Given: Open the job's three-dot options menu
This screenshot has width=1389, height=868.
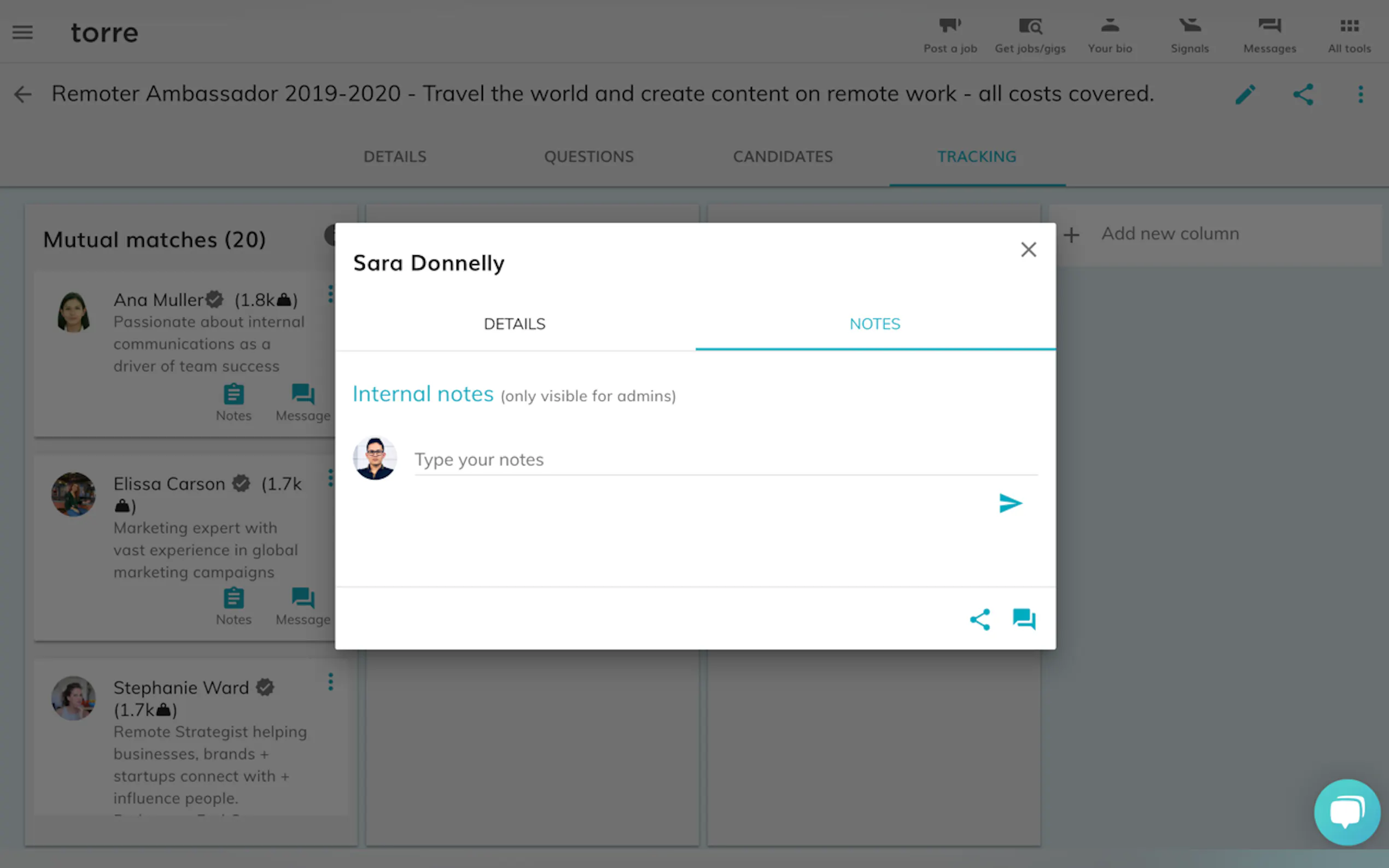Looking at the screenshot, I should 1360,95.
